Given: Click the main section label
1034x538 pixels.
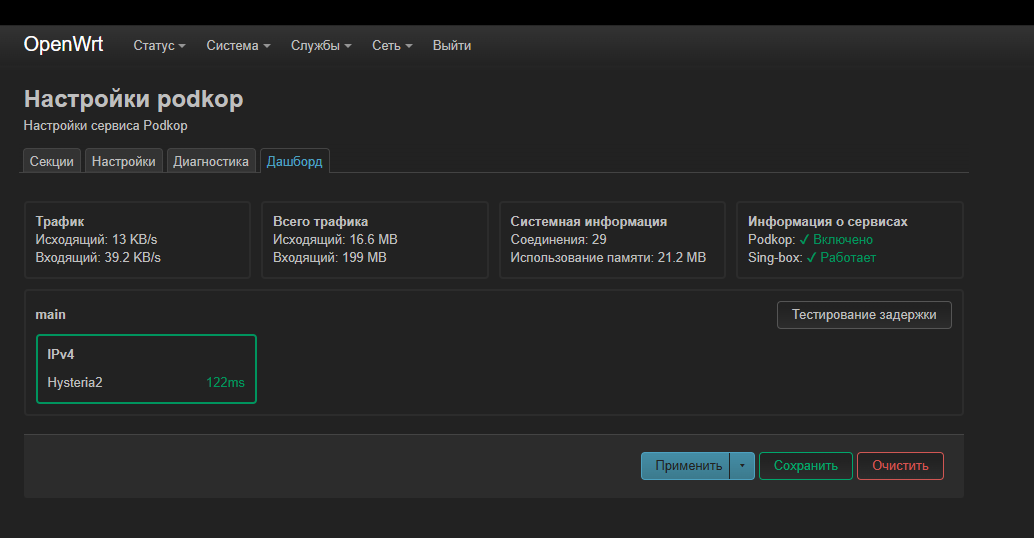Looking at the screenshot, I should coord(51,314).
